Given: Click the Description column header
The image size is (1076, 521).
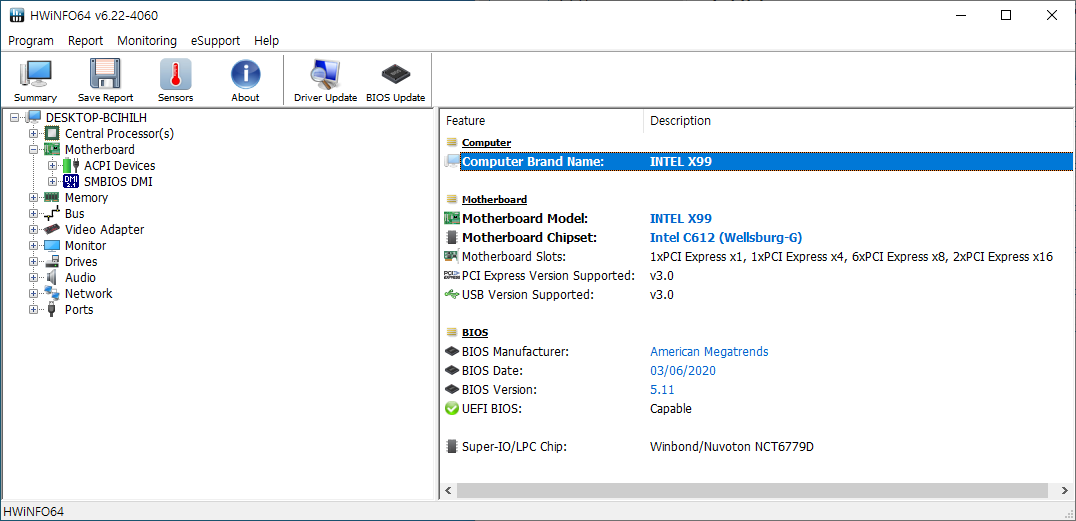Looking at the screenshot, I should pos(859,121).
